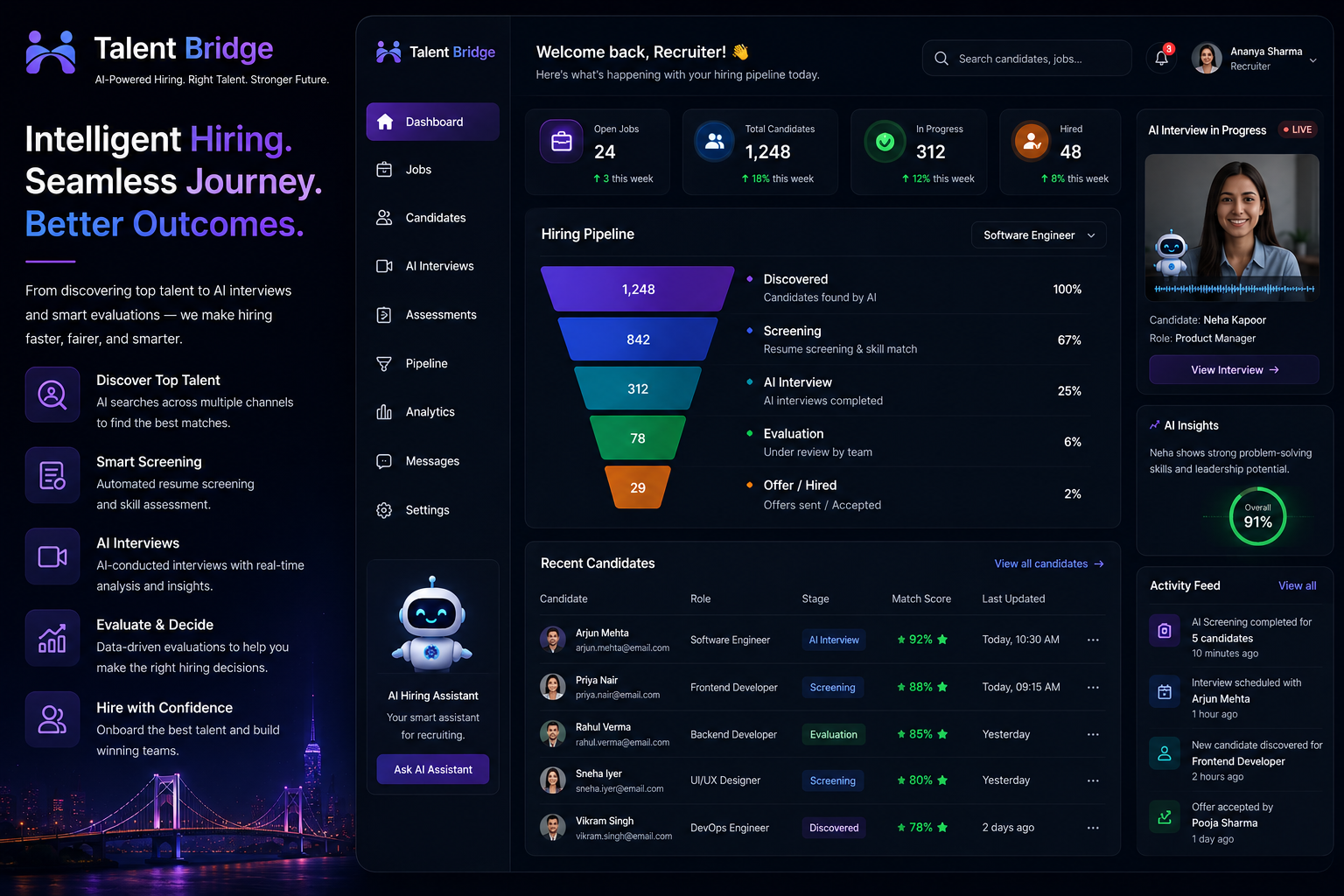Click the 1,248 Discovered funnel segment
The width and height of the screenshot is (1344, 896).
point(638,289)
